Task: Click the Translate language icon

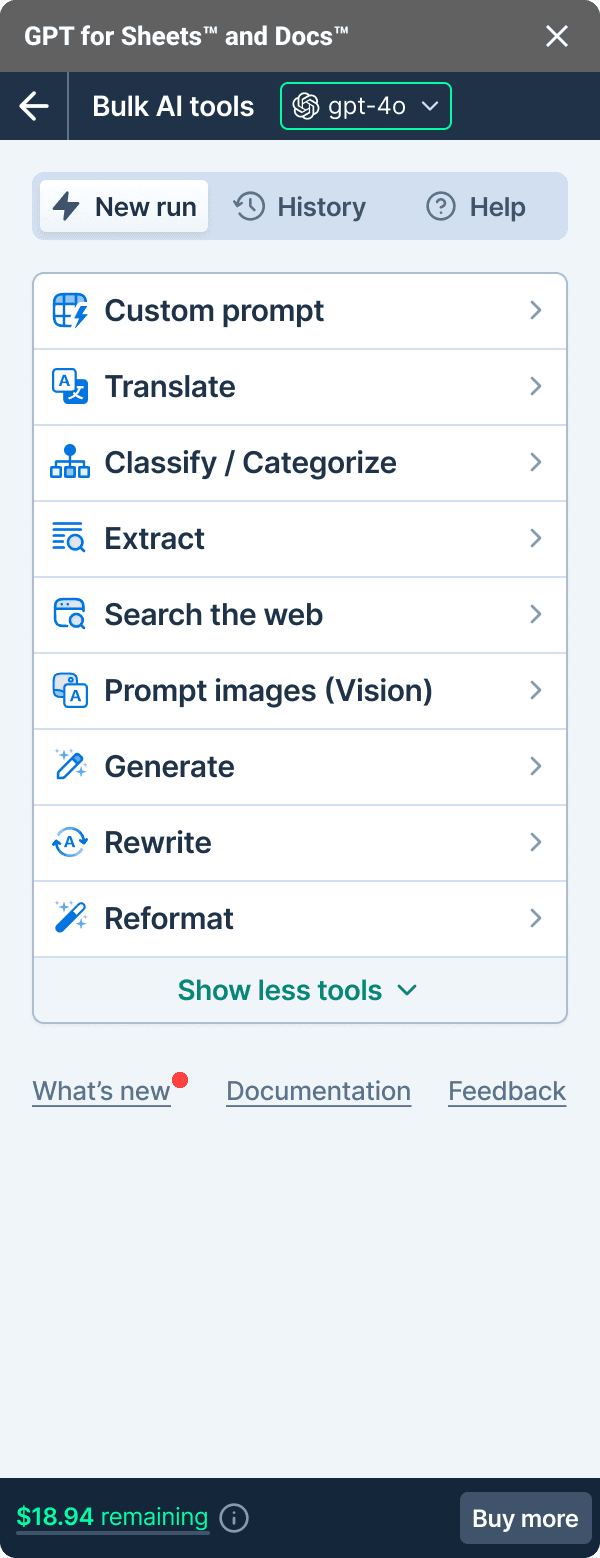Action: pyautogui.click(x=70, y=387)
